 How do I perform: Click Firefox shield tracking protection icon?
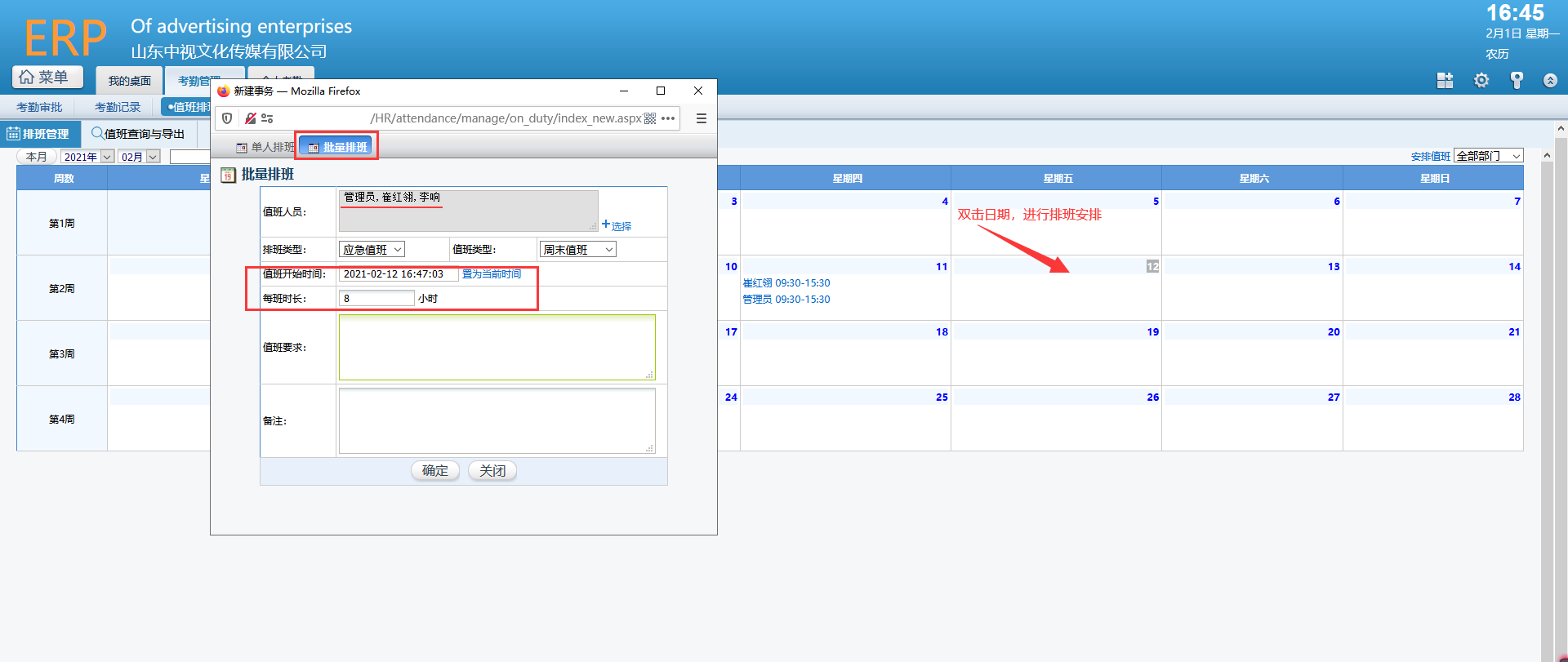[x=227, y=118]
